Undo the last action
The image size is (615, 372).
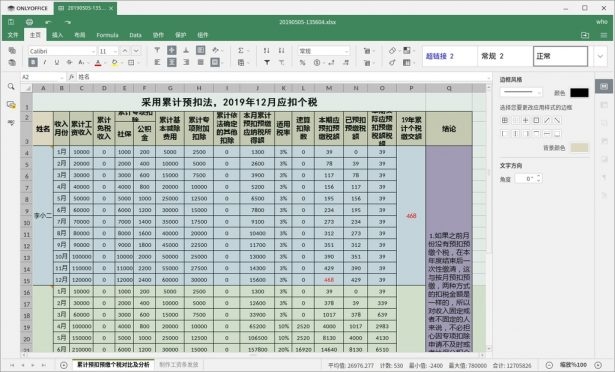(48, 22)
